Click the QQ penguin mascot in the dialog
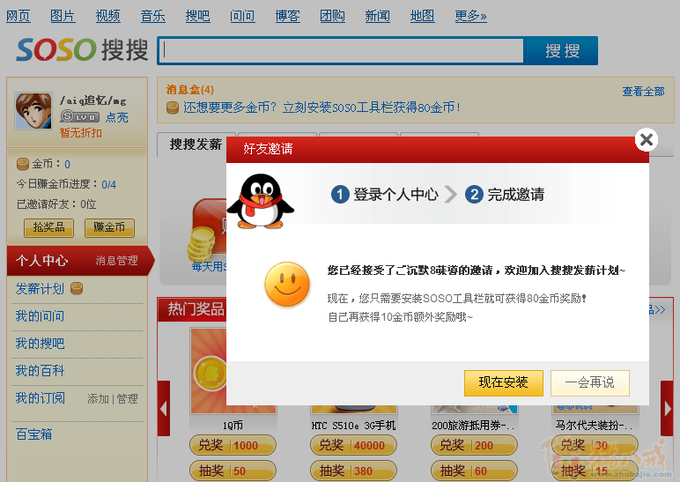The image size is (680, 482). coord(260,201)
